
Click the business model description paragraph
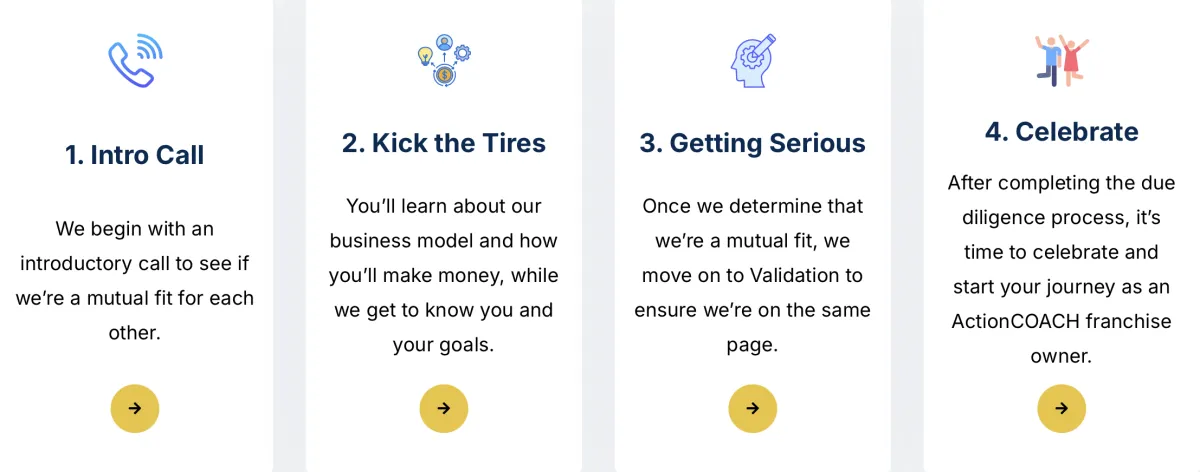click(x=444, y=275)
